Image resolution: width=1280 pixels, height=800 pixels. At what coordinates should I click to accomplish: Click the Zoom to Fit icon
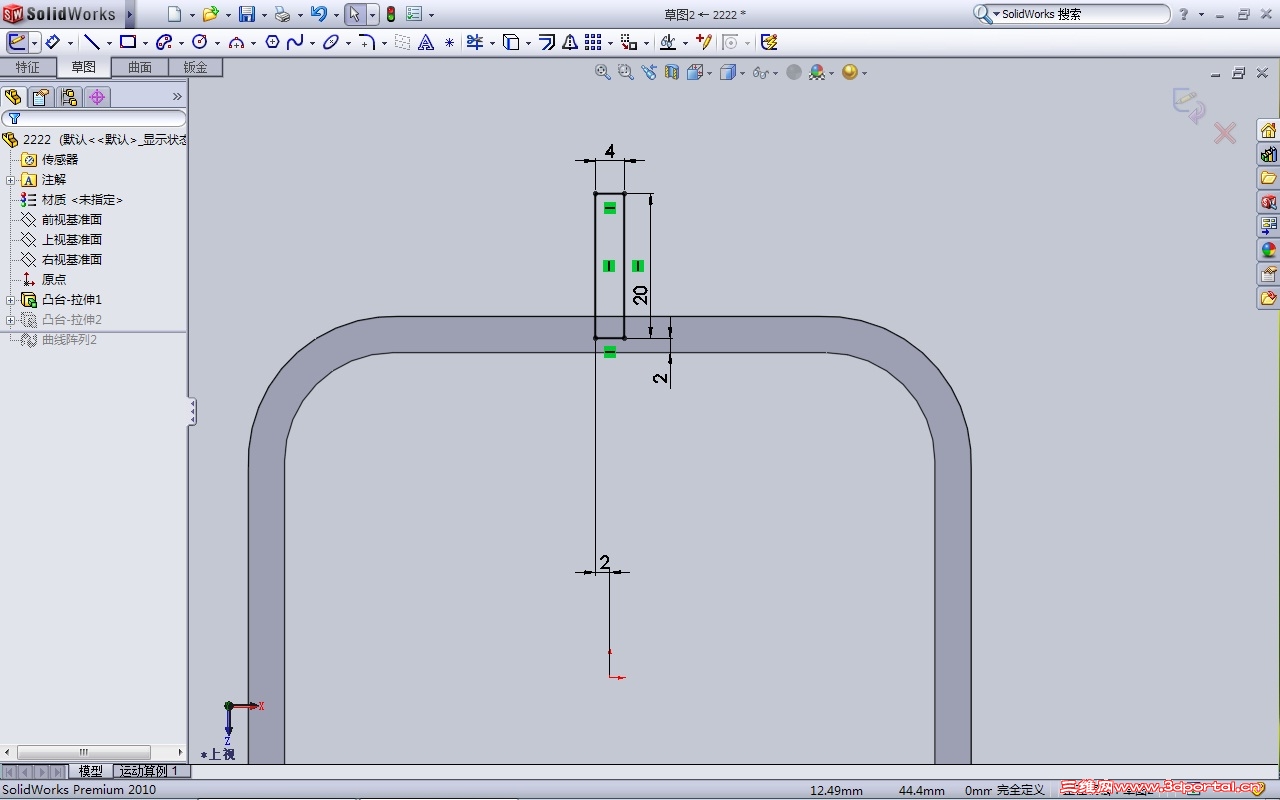603,72
